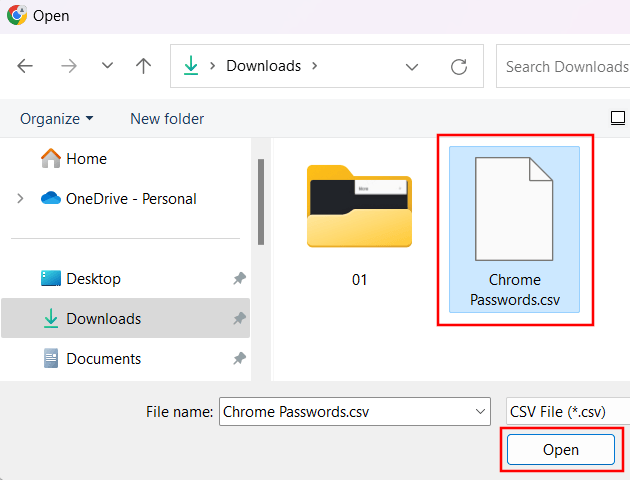Select Desktop in the navigation pane

click(93, 279)
